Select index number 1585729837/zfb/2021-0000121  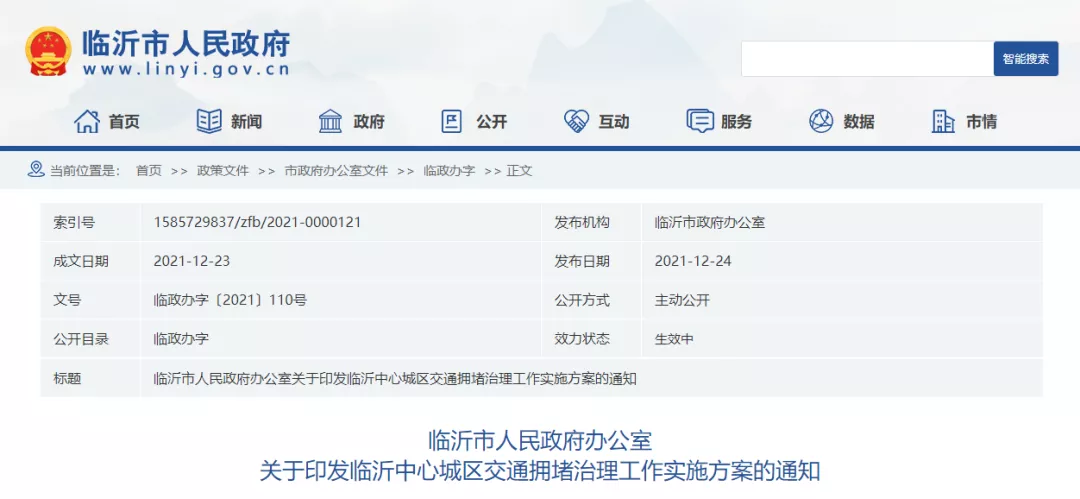point(257,223)
